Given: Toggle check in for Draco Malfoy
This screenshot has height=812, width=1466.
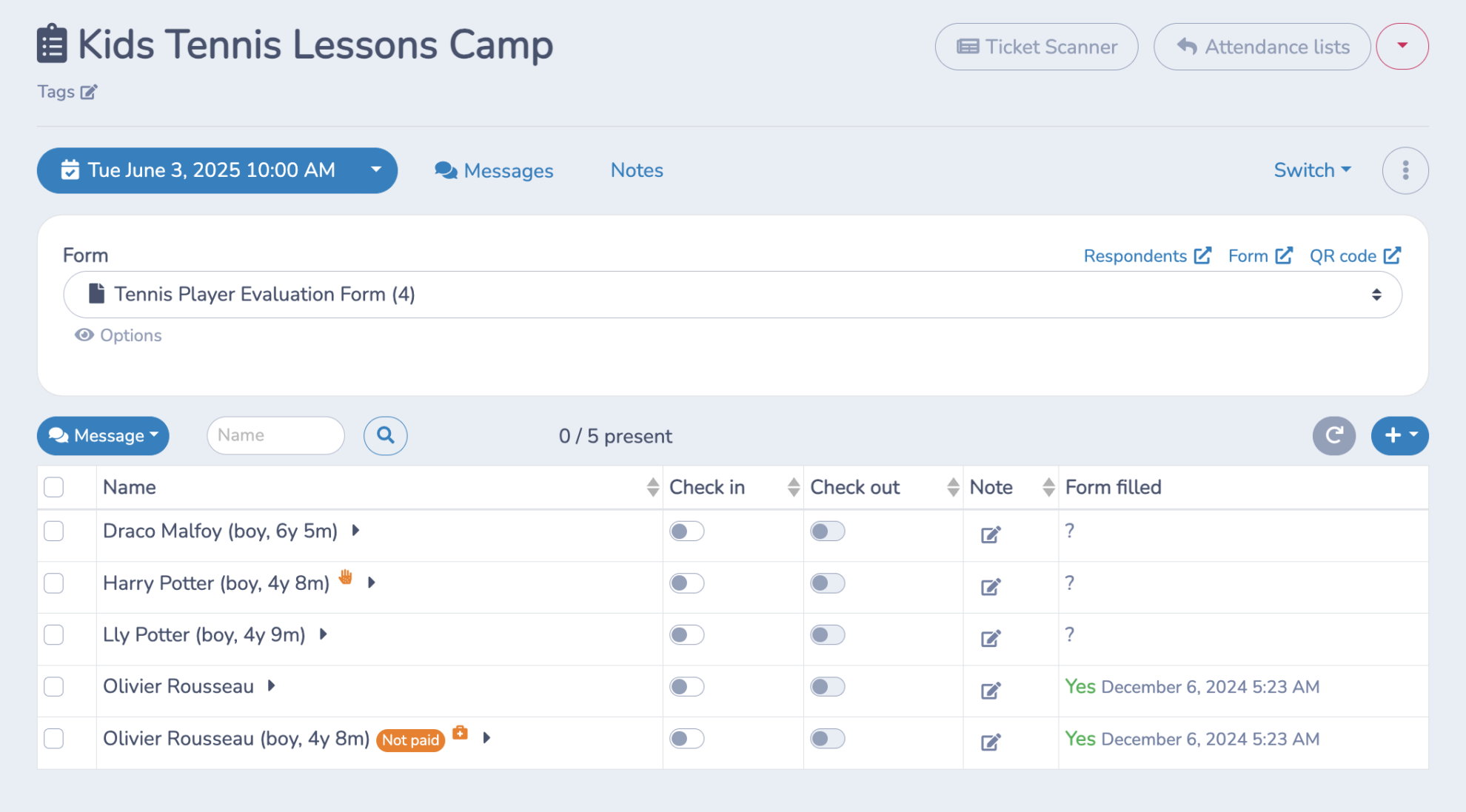Looking at the screenshot, I should point(686,531).
